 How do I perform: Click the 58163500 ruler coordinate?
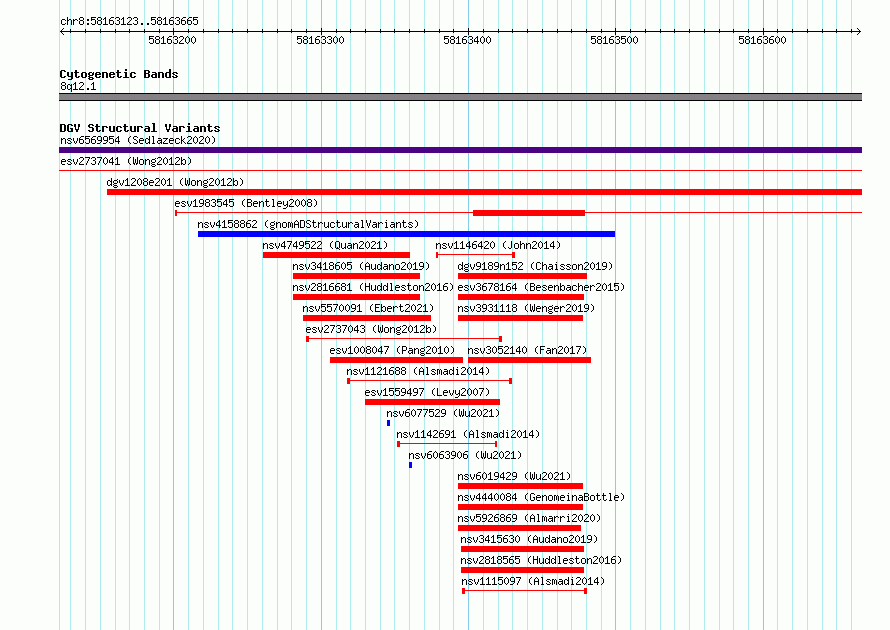click(x=614, y=40)
